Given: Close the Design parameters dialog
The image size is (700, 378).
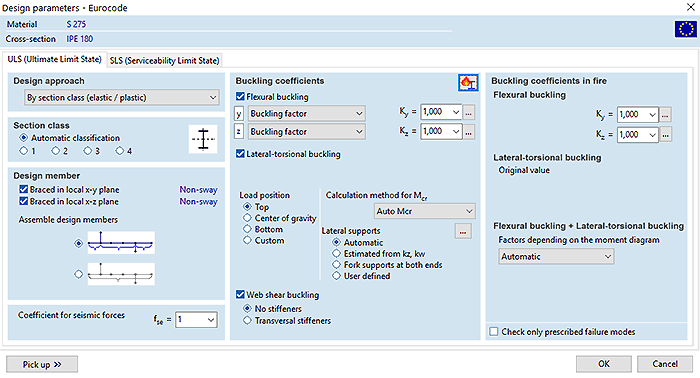Looking at the screenshot, I should click(x=690, y=7).
